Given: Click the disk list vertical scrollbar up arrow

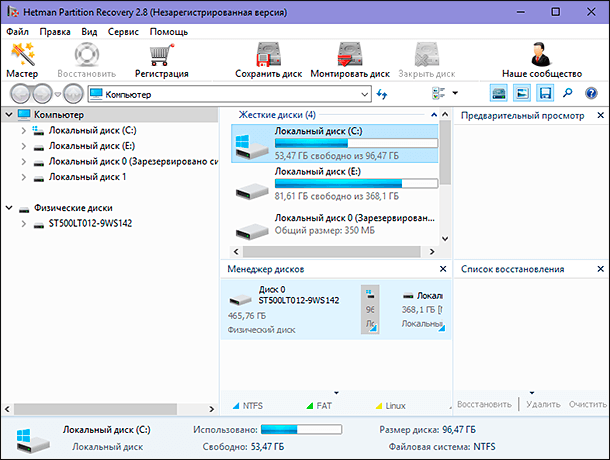Looking at the screenshot, I should tap(445, 114).
